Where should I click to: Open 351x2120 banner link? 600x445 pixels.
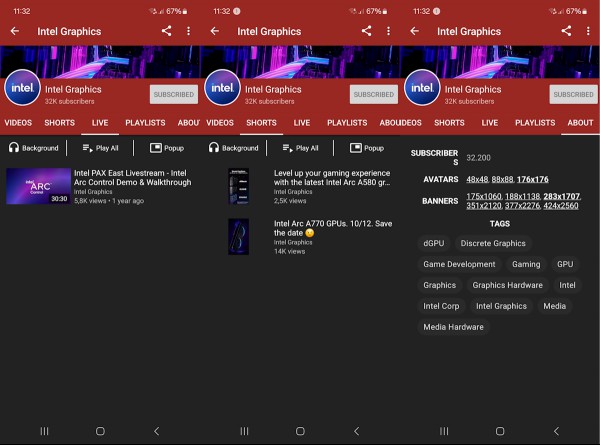484,205
